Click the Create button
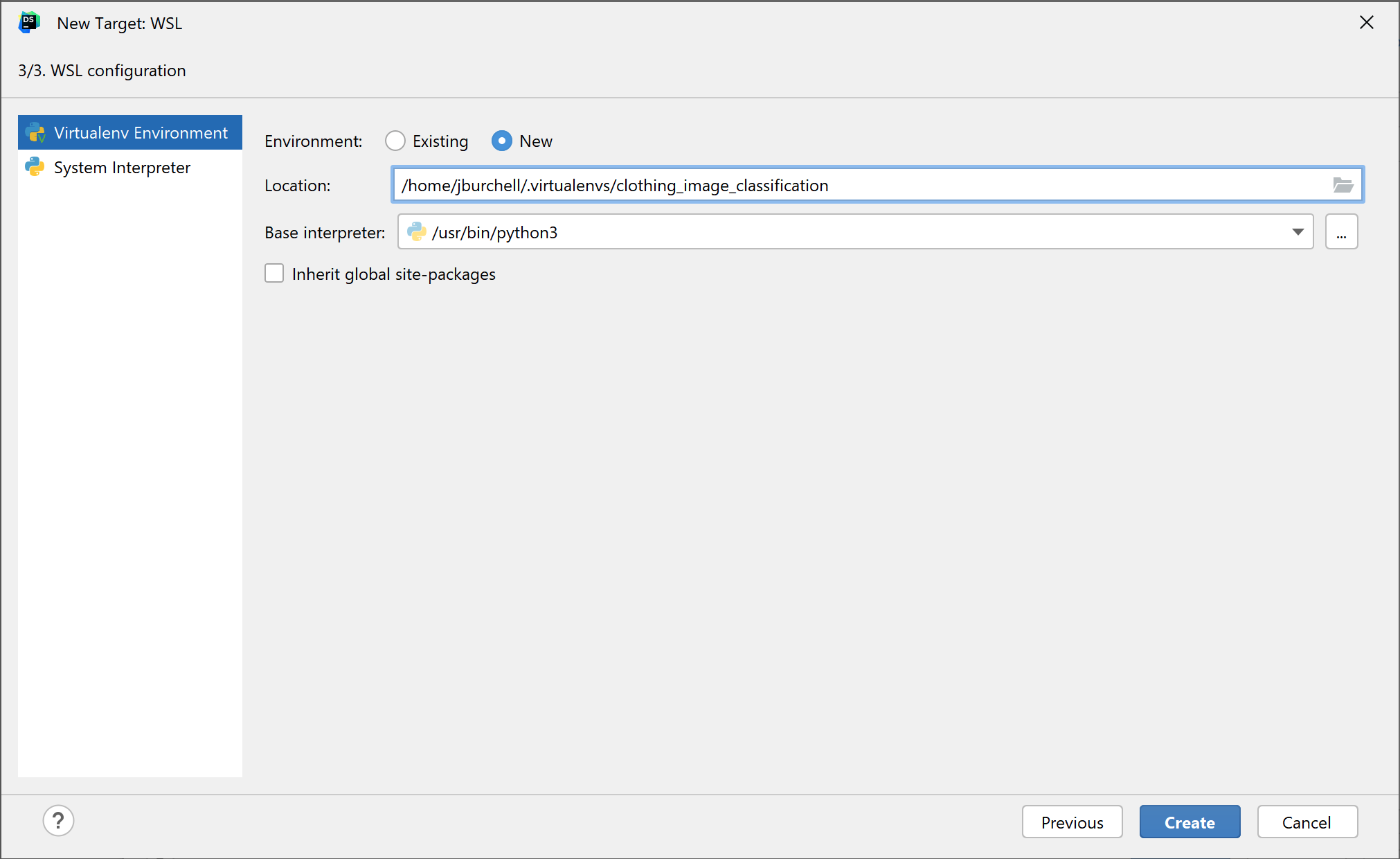This screenshot has width=1400, height=859. click(x=1190, y=822)
